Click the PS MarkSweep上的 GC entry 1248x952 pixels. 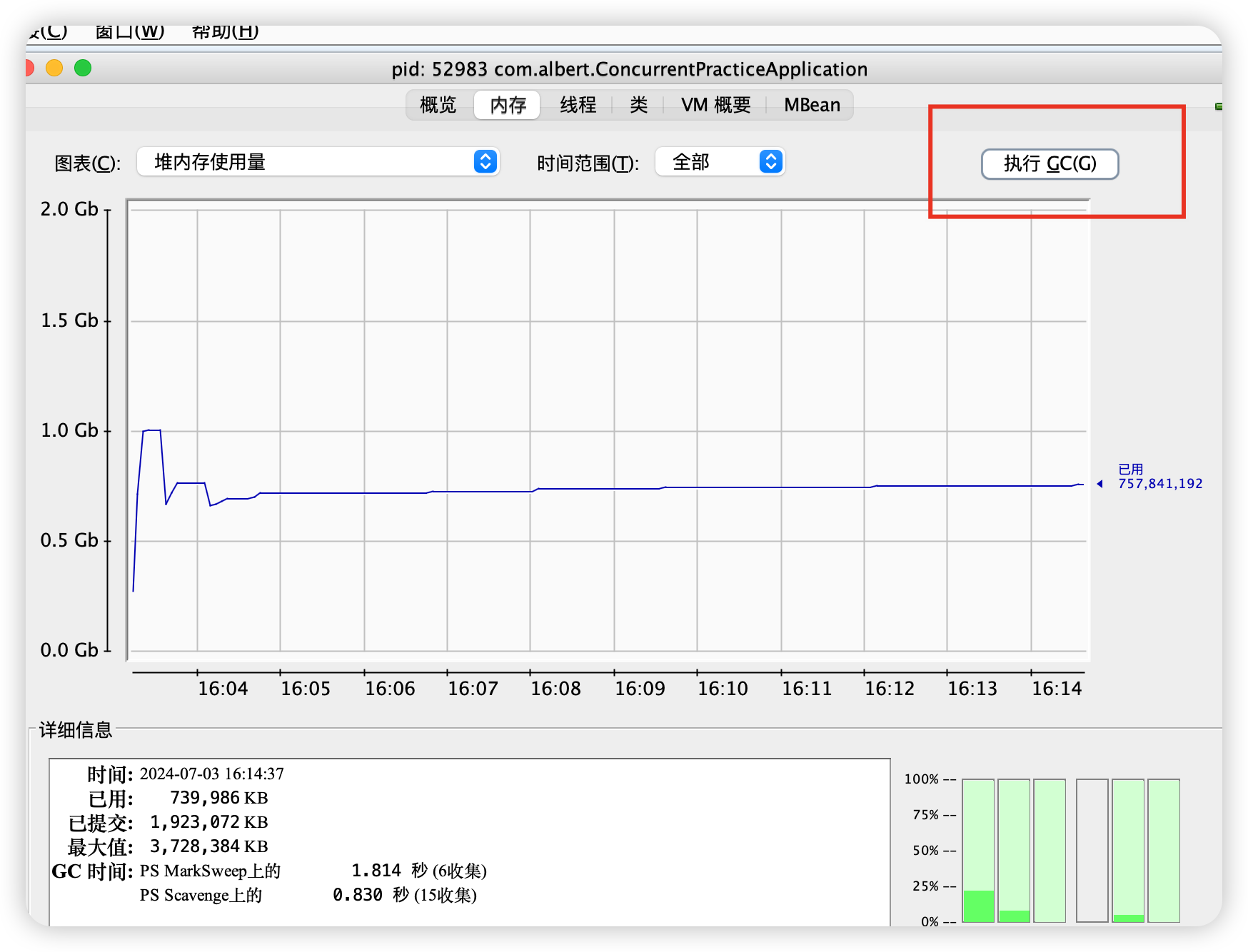point(210,871)
